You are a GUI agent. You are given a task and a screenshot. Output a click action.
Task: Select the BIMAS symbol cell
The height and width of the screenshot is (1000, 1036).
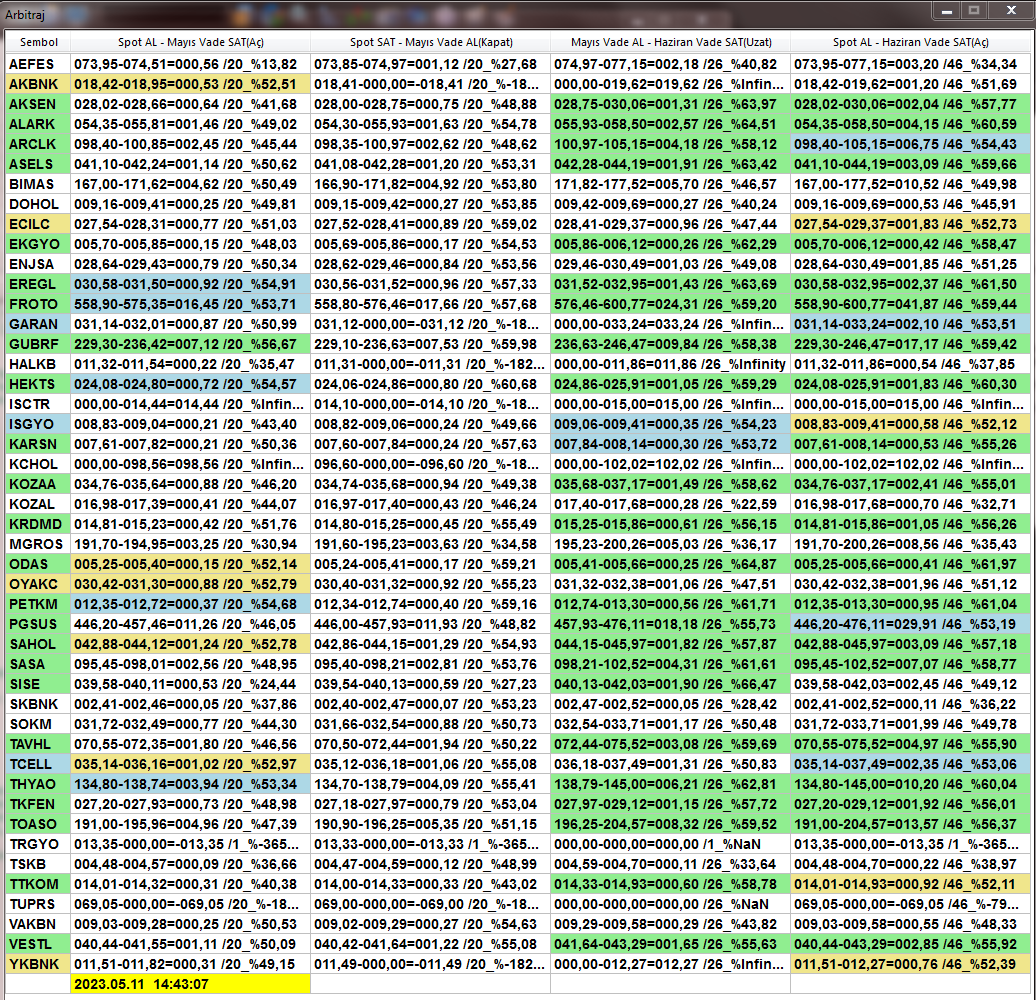click(x=38, y=184)
